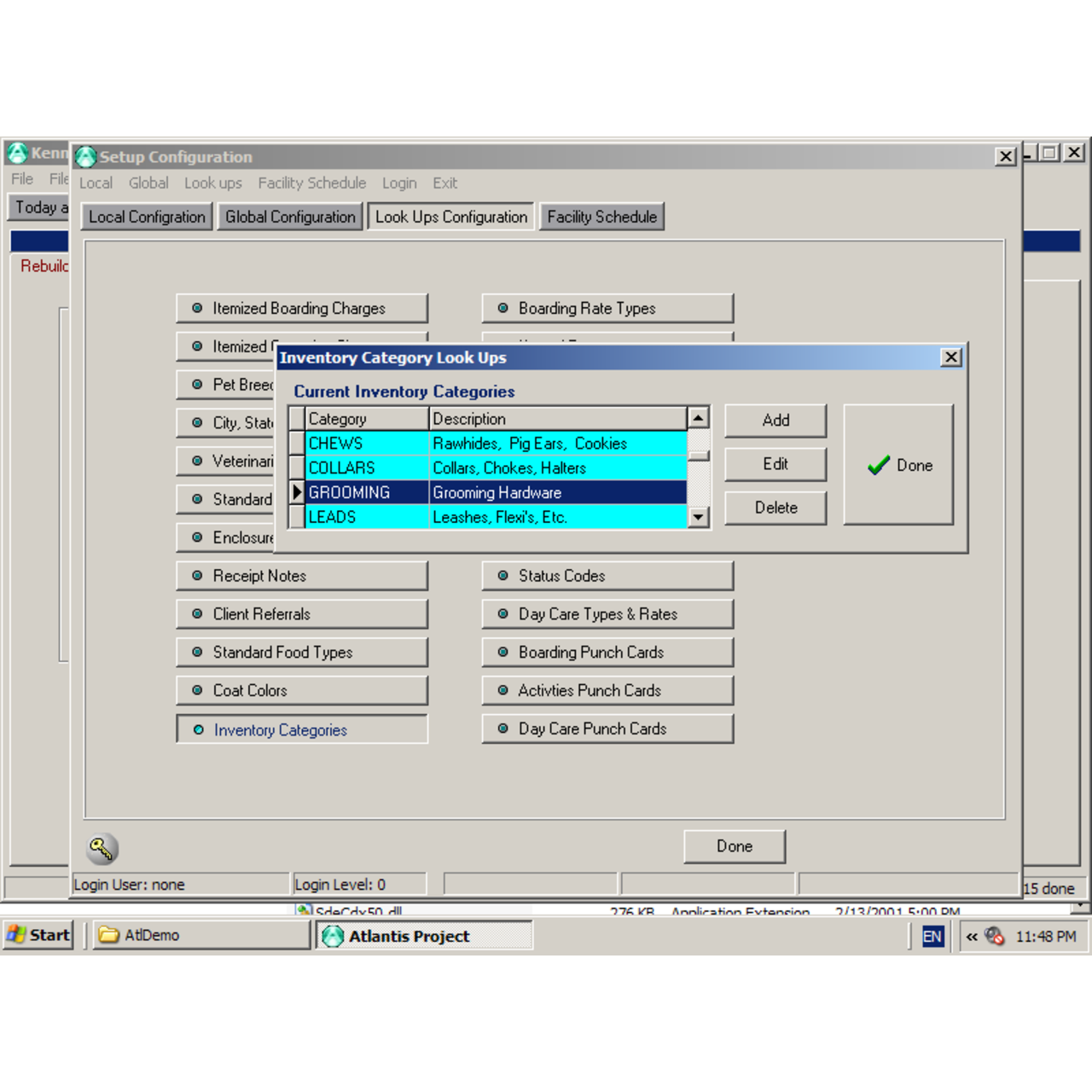Edit the selected GROOMING category
The image size is (1092, 1092).
(x=775, y=464)
